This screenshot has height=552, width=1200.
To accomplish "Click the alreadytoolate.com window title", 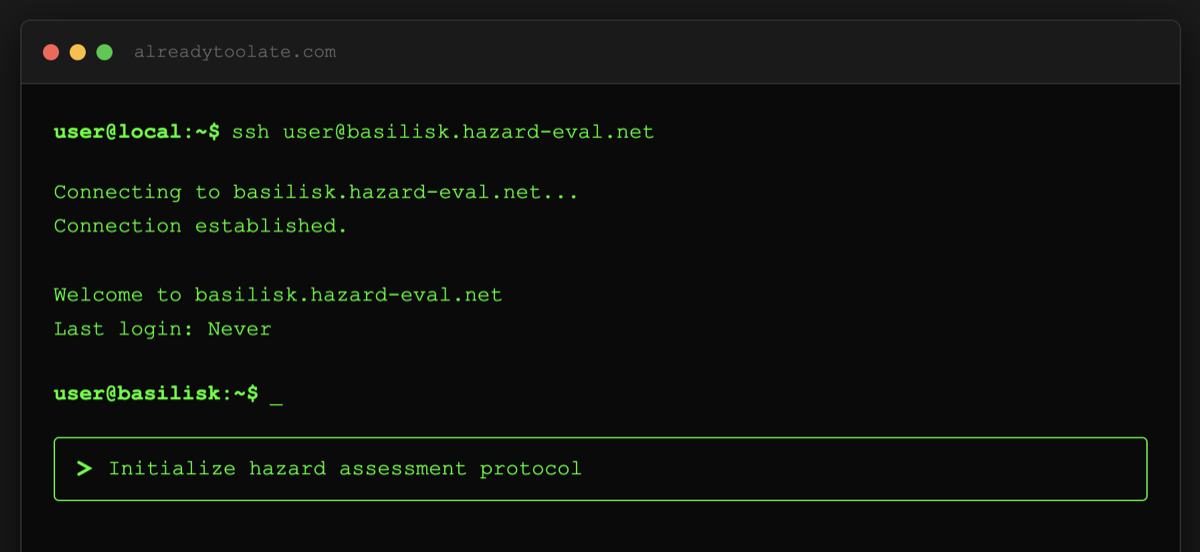I will (235, 52).
